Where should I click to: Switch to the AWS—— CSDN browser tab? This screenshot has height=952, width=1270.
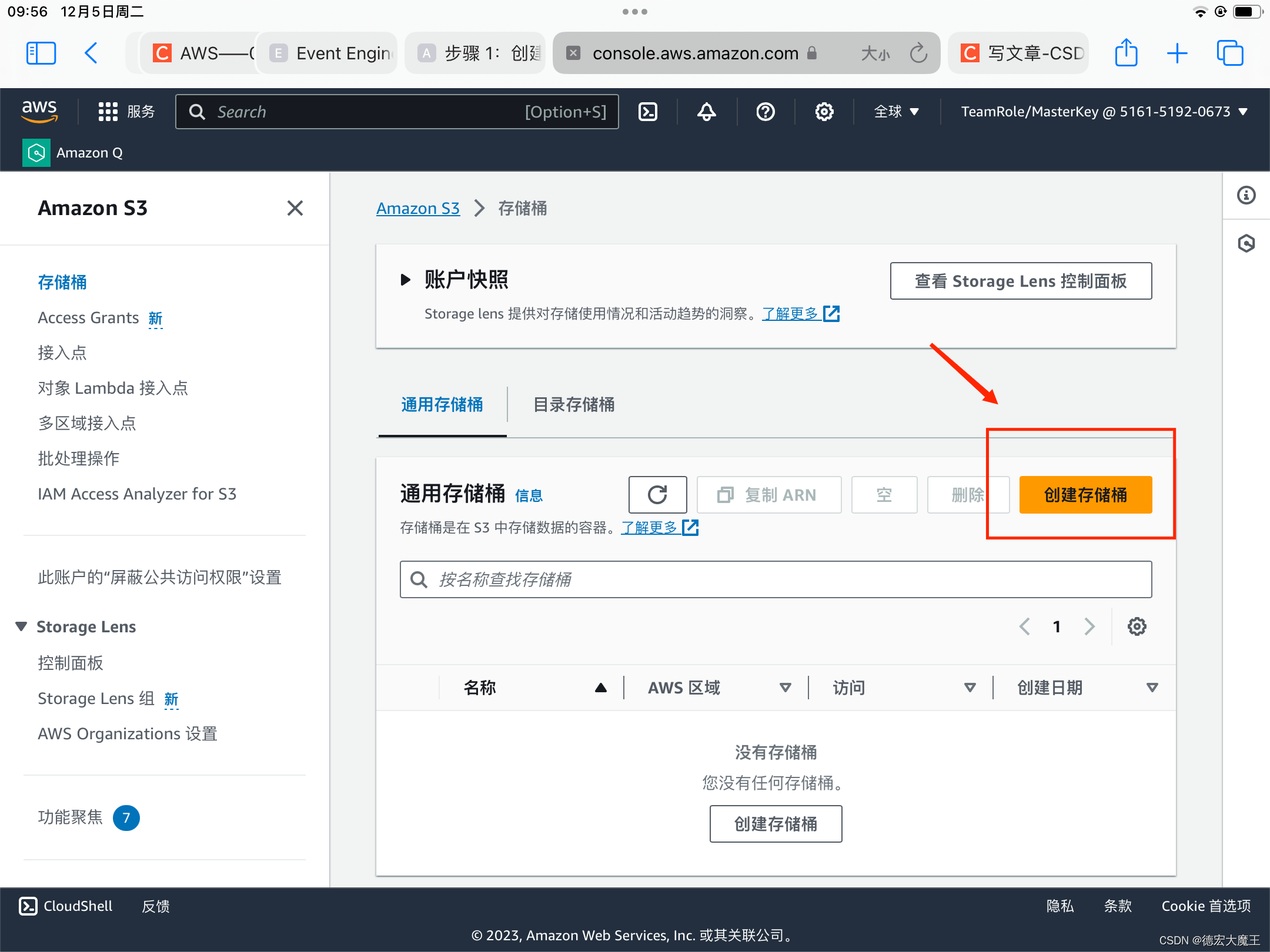pyautogui.click(x=200, y=53)
